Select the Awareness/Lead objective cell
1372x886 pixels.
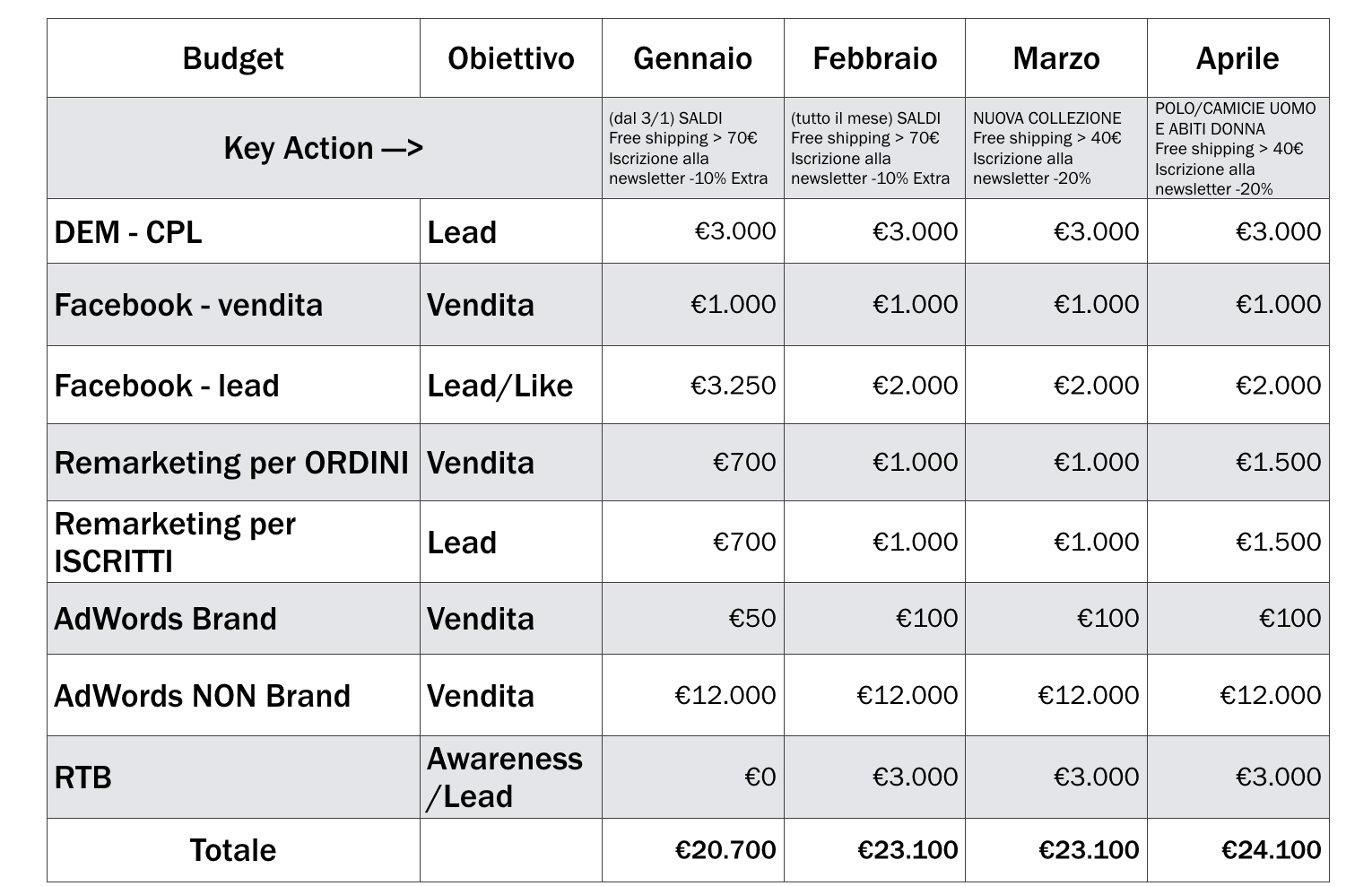click(x=504, y=777)
